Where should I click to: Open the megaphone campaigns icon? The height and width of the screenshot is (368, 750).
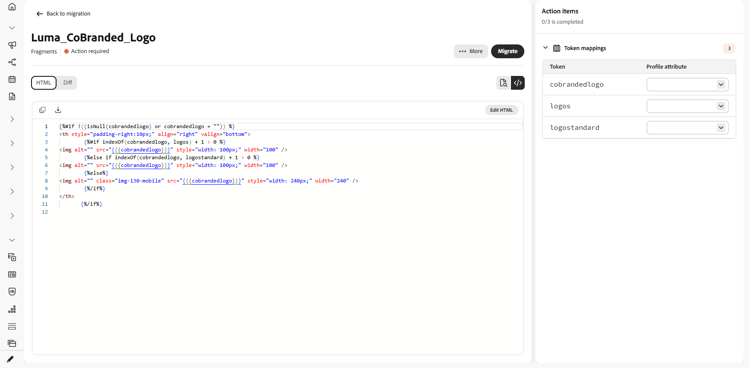click(x=12, y=45)
